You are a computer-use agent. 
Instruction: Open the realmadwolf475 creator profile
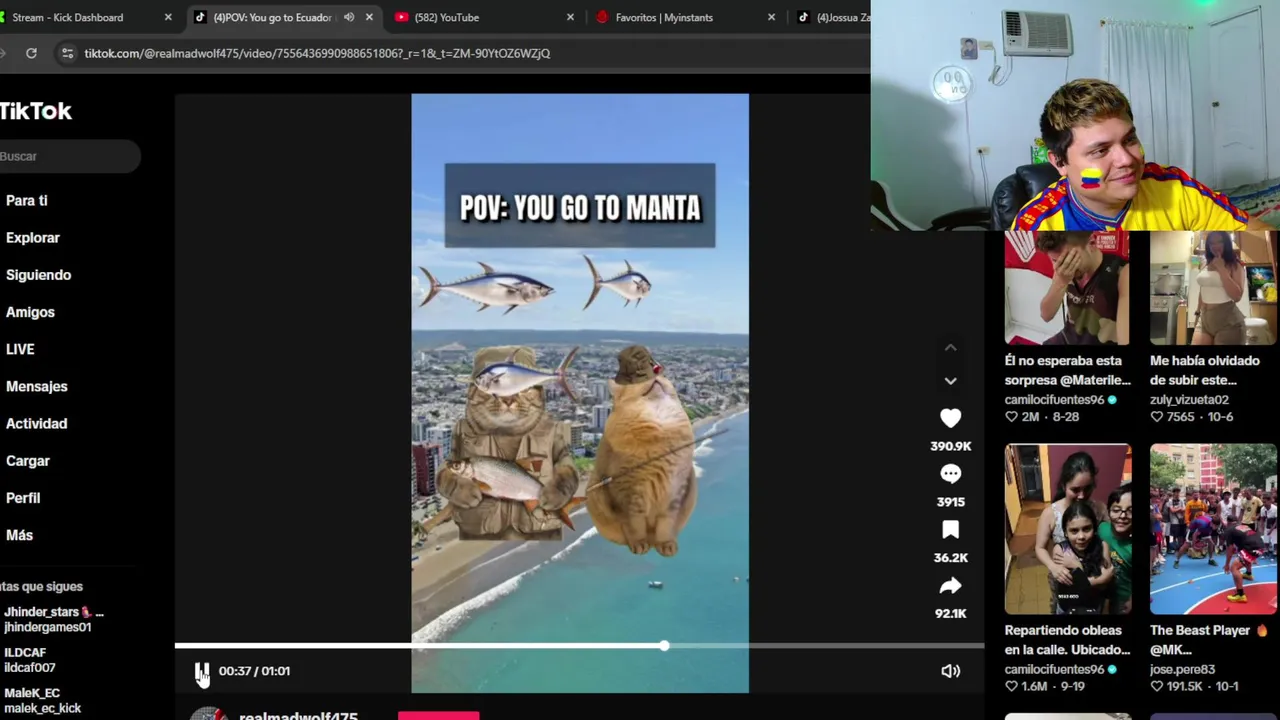tap(298, 716)
